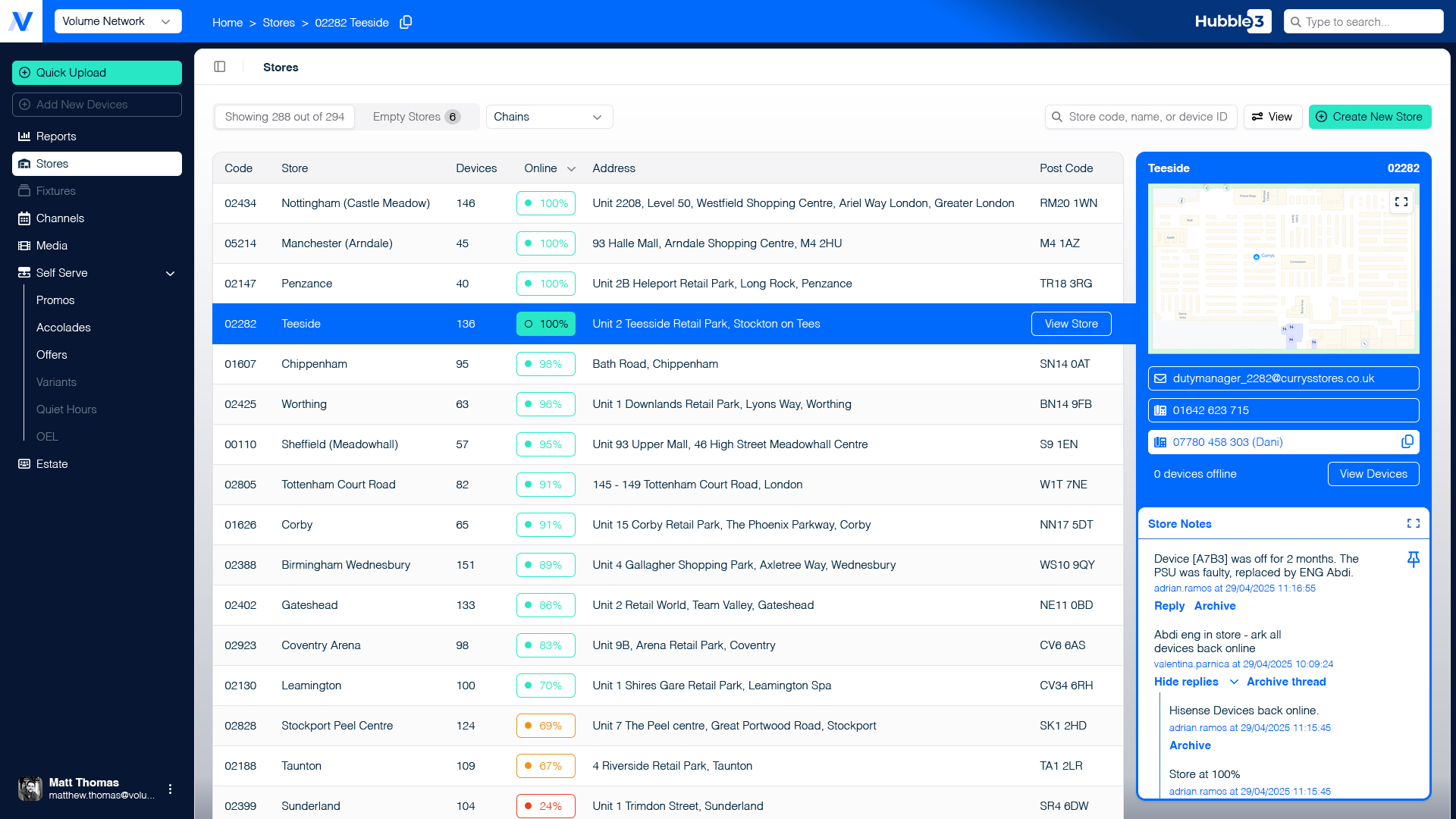
Task: Open user options menu beside Matt Thomas
Action: click(170, 789)
